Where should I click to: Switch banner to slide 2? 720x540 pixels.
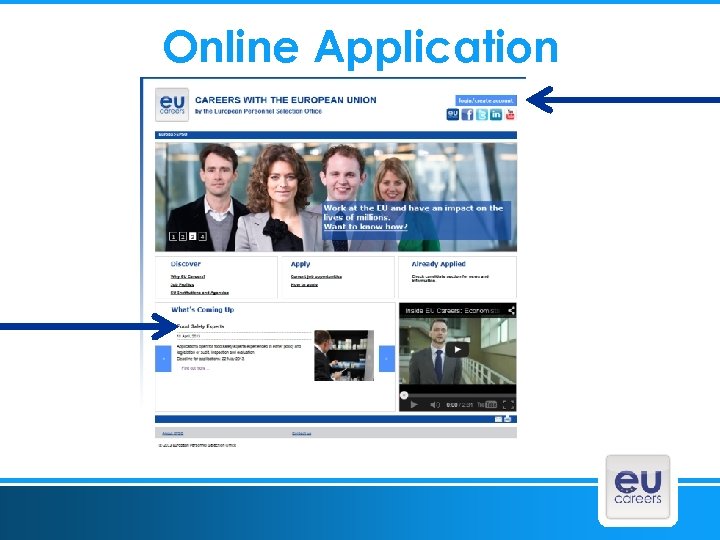(183, 236)
